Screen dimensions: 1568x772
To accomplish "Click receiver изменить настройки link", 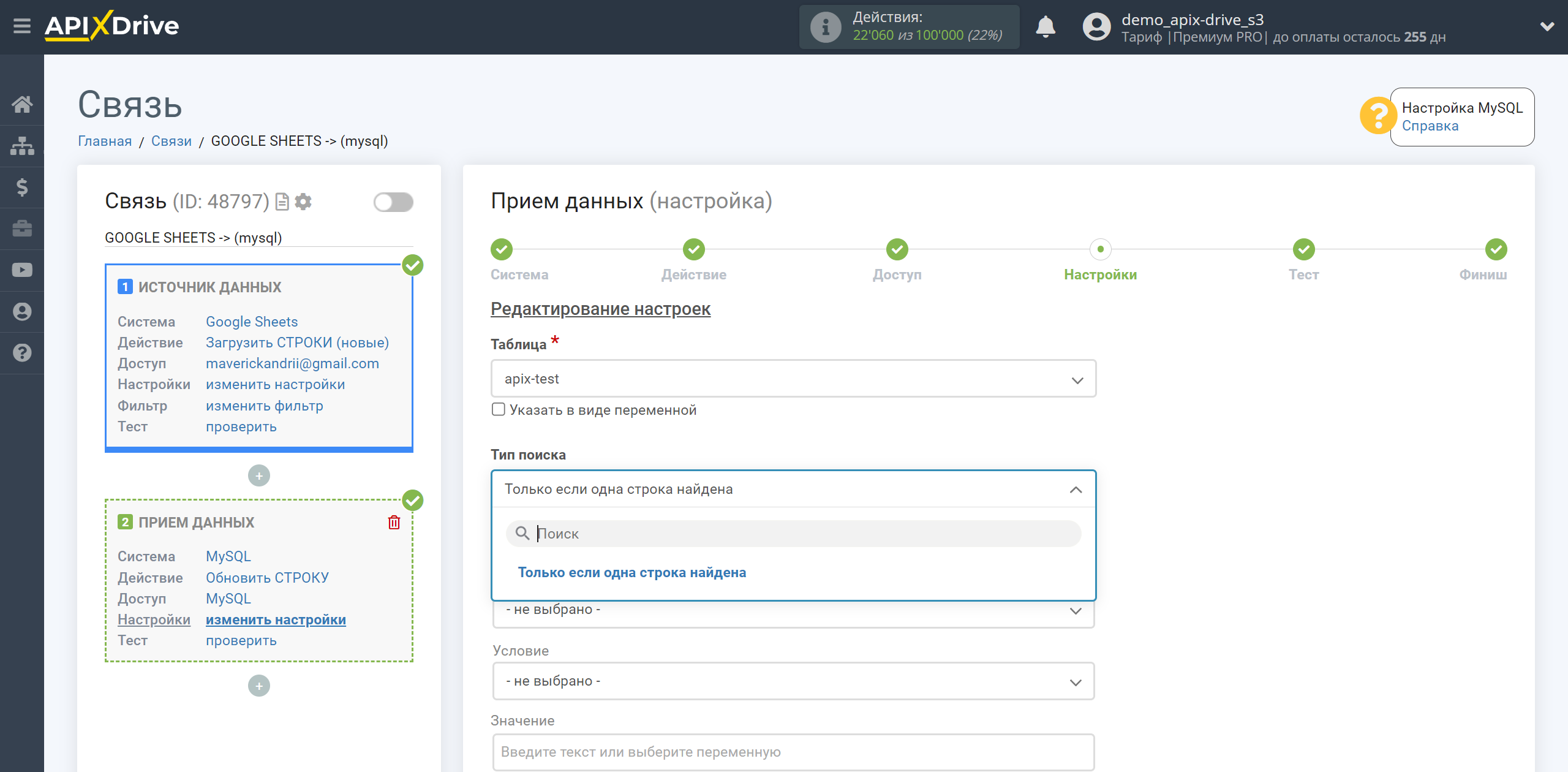I will pos(276,619).
